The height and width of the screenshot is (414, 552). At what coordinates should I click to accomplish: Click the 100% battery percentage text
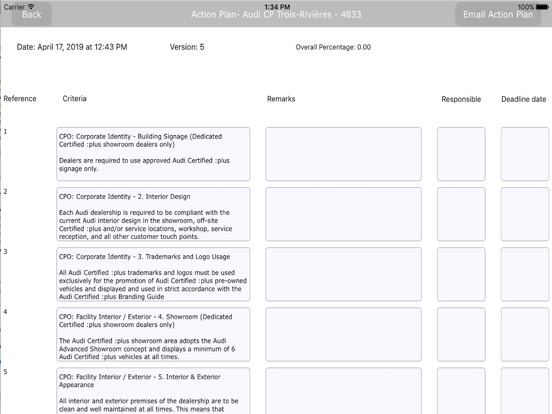click(526, 7)
